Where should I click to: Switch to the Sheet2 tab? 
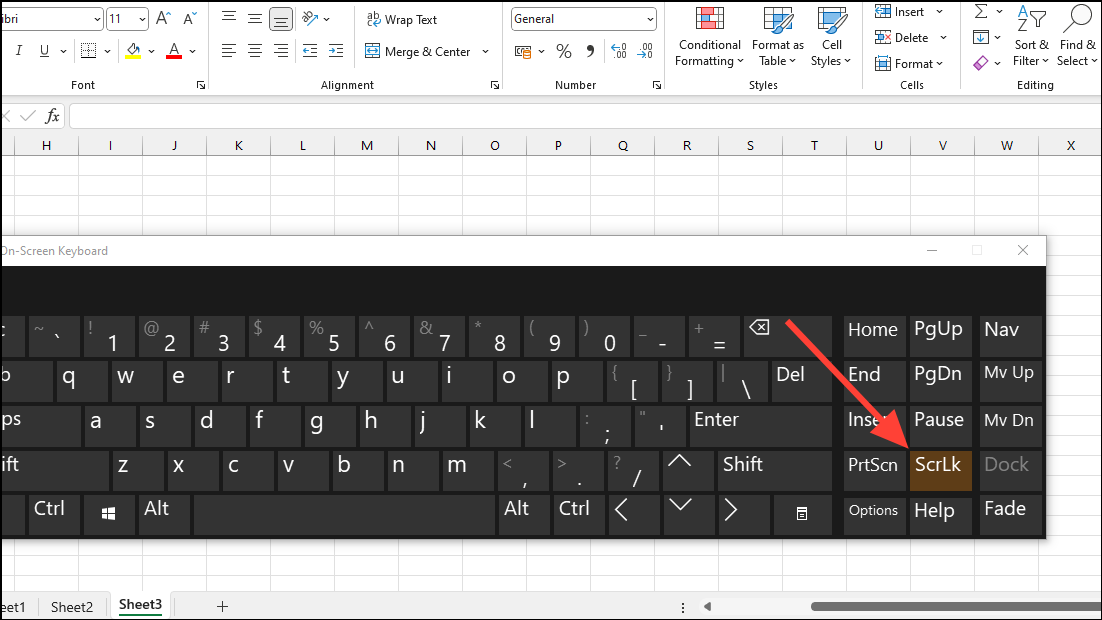tap(71, 606)
